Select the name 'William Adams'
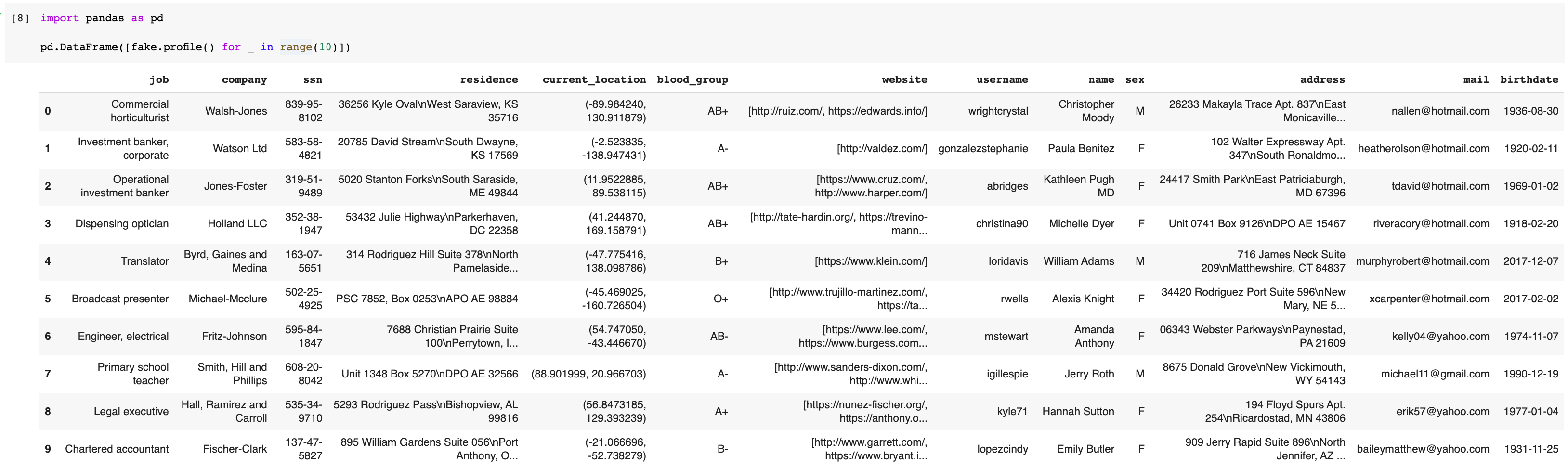1568x468 pixels. [x=1079, y=261]
